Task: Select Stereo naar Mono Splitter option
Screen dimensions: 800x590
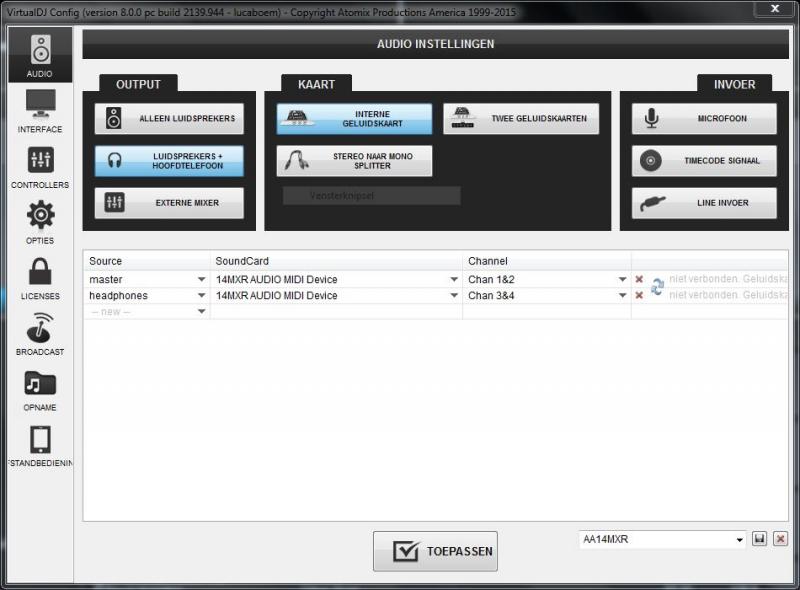Action: pyautogui.click(x=354, y=161)
